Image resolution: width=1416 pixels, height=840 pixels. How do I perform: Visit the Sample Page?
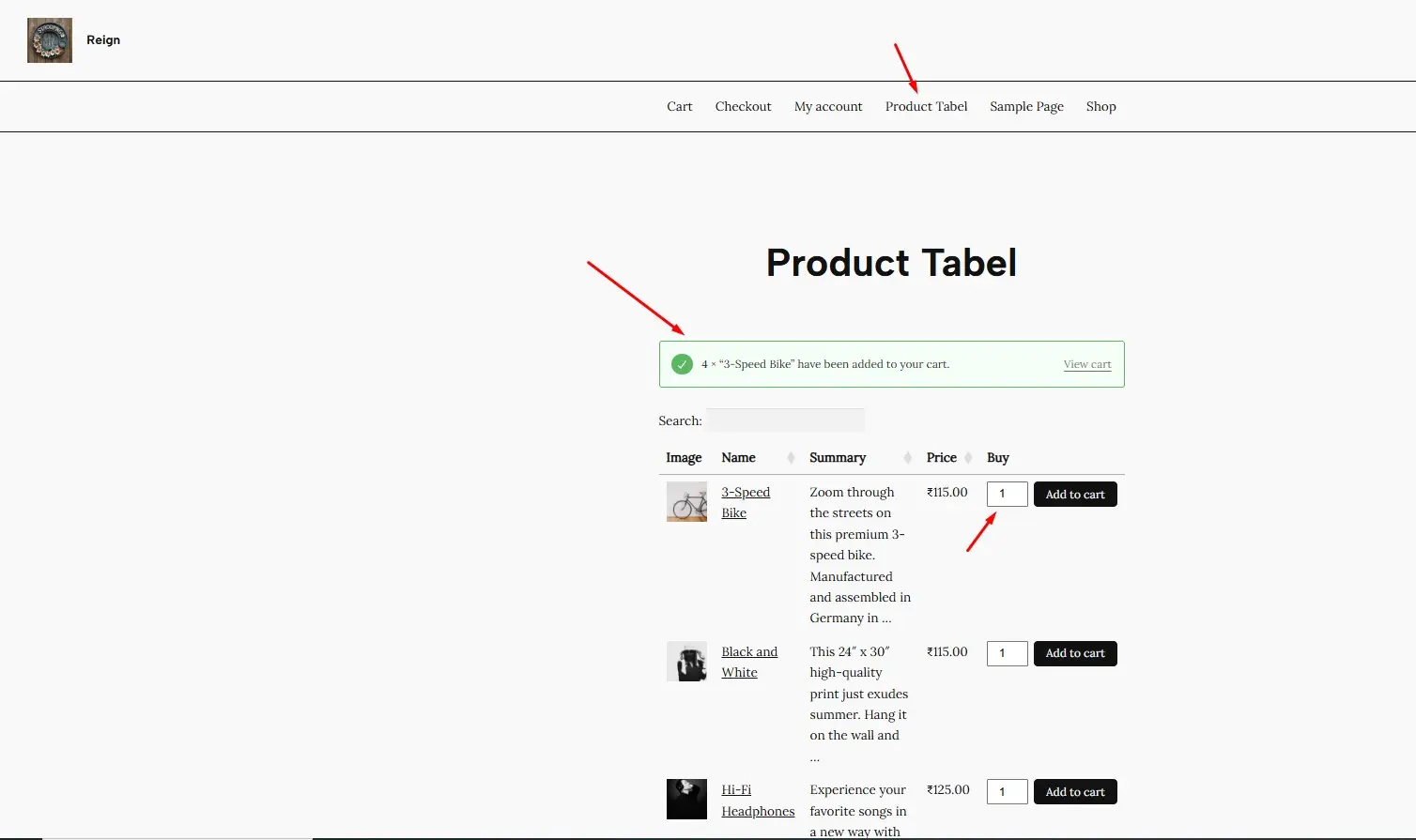(x=1026, y=106)
